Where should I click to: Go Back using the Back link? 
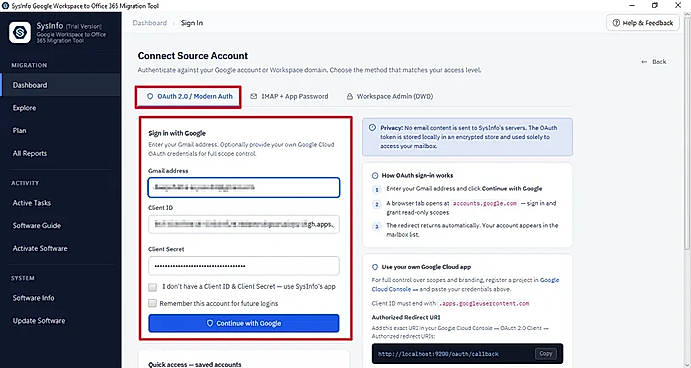tap(654, 62)
